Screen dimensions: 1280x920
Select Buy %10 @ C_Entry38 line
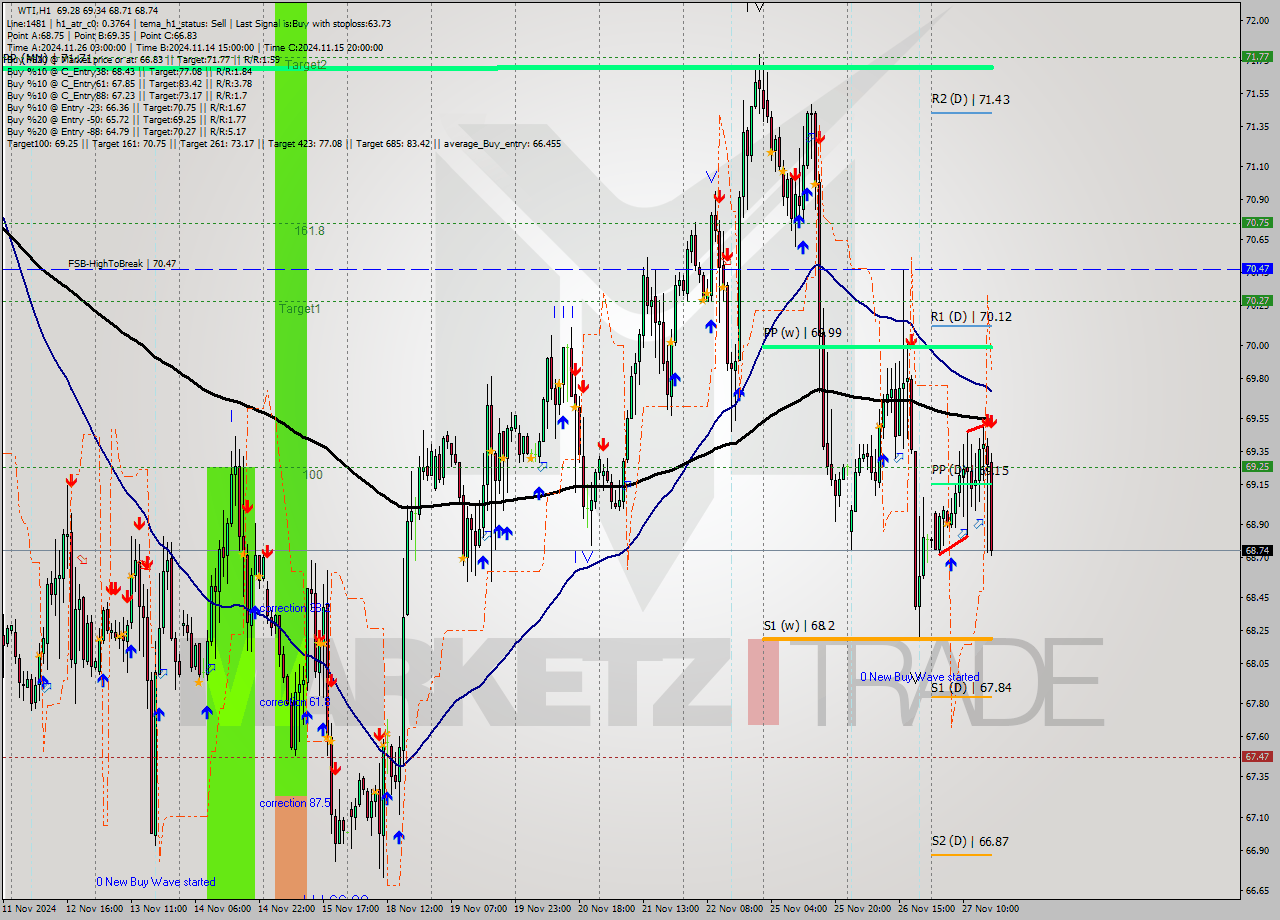coord(129,71)
